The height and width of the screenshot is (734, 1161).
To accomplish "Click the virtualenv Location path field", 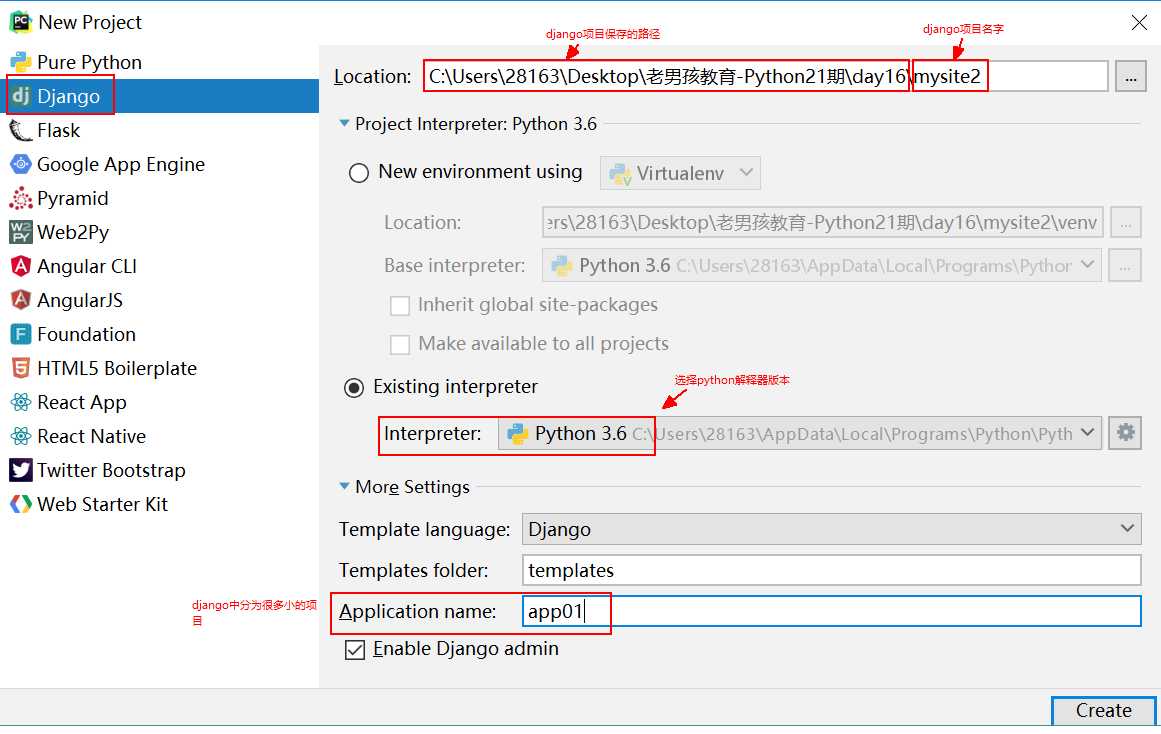I will pos(823,223).
